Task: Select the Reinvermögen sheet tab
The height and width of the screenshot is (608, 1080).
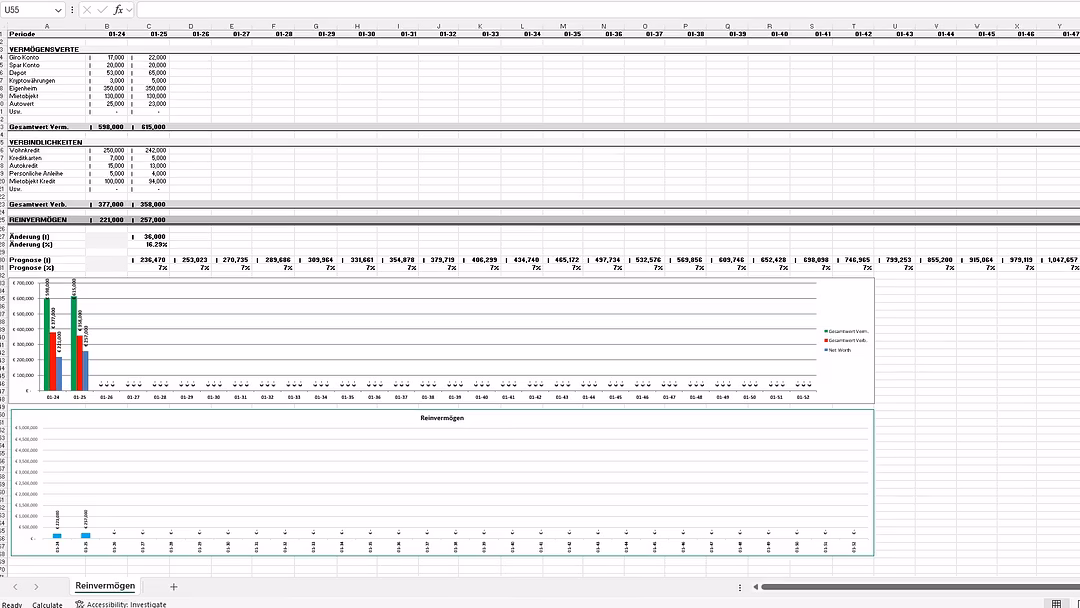Action: click(105, 586)
